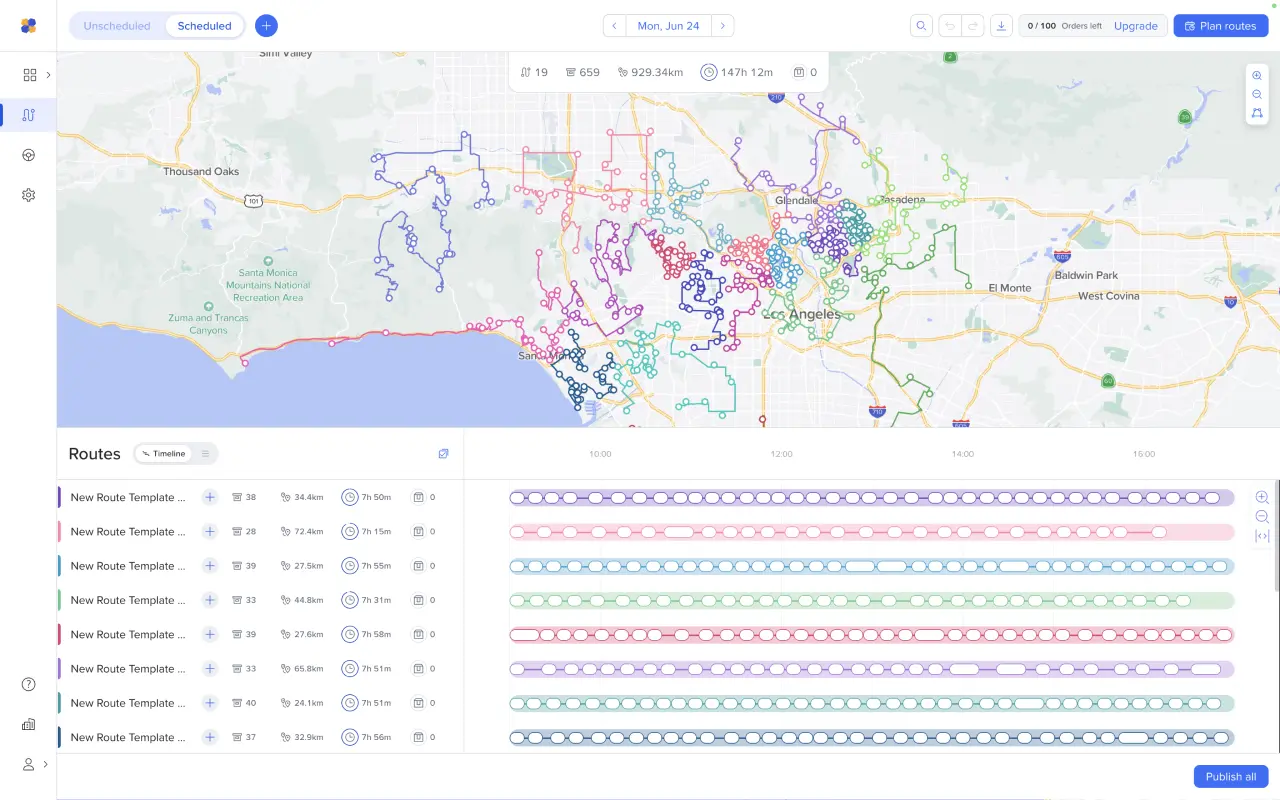
Task: Add stop to 27.6km route
Action: point(210,634)
